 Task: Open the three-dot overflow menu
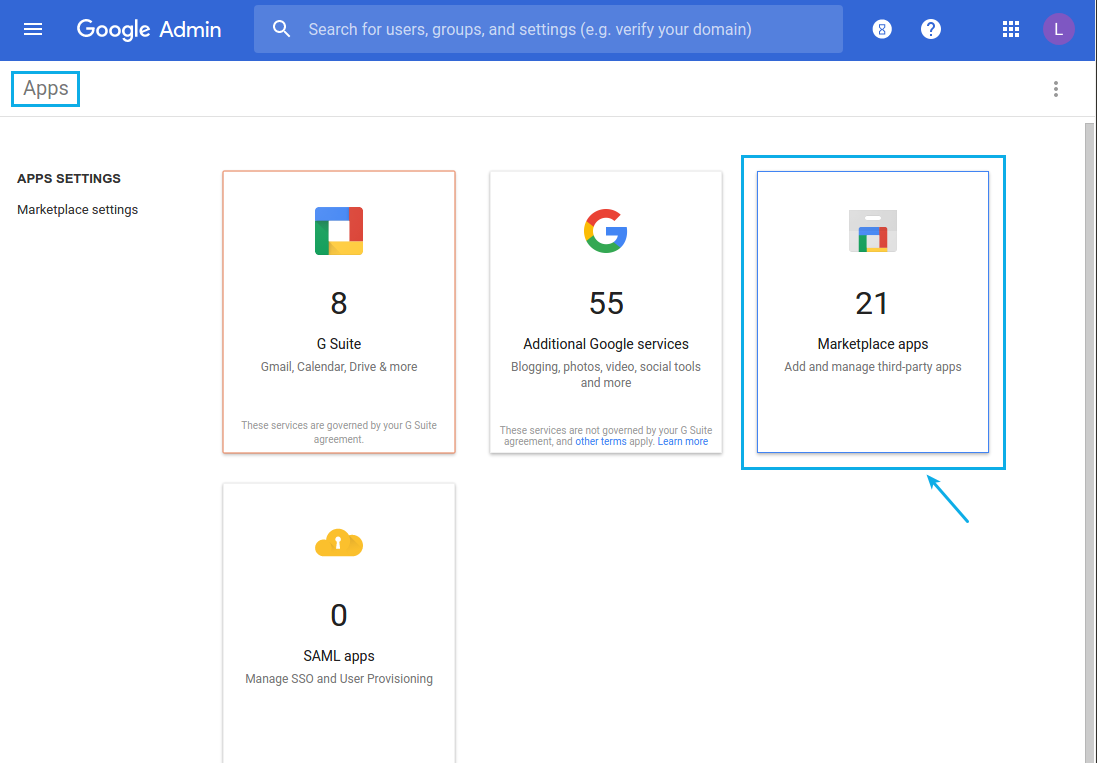coord(1056,89)
